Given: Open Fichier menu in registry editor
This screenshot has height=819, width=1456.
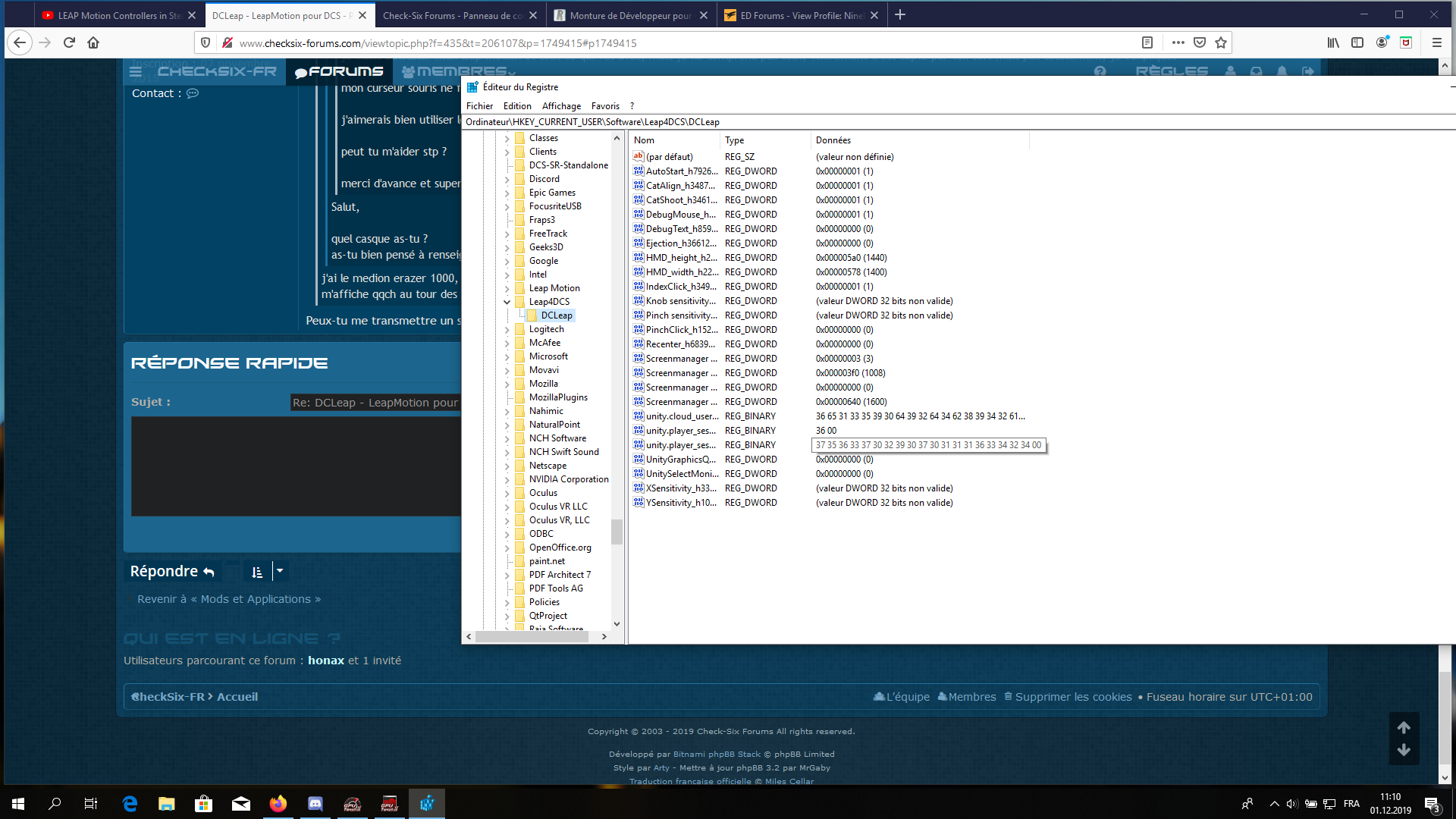Looking at the screenshot, I should click(x=479, y=106).
